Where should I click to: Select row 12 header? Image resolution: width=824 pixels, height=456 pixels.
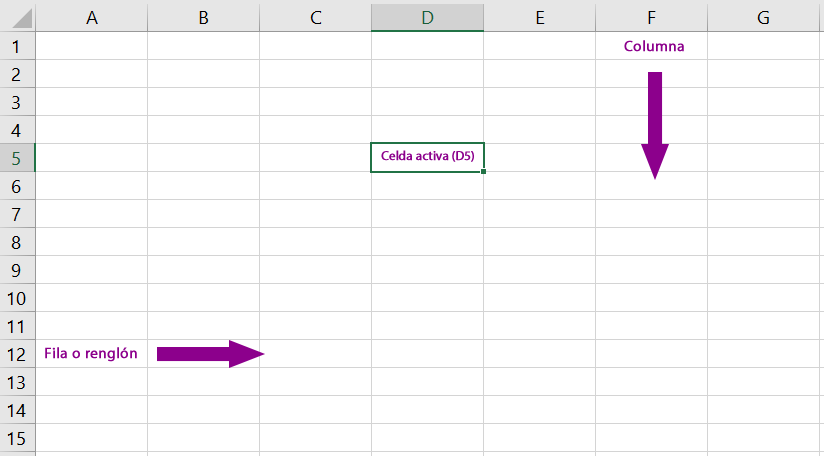(x=17, y=354)
